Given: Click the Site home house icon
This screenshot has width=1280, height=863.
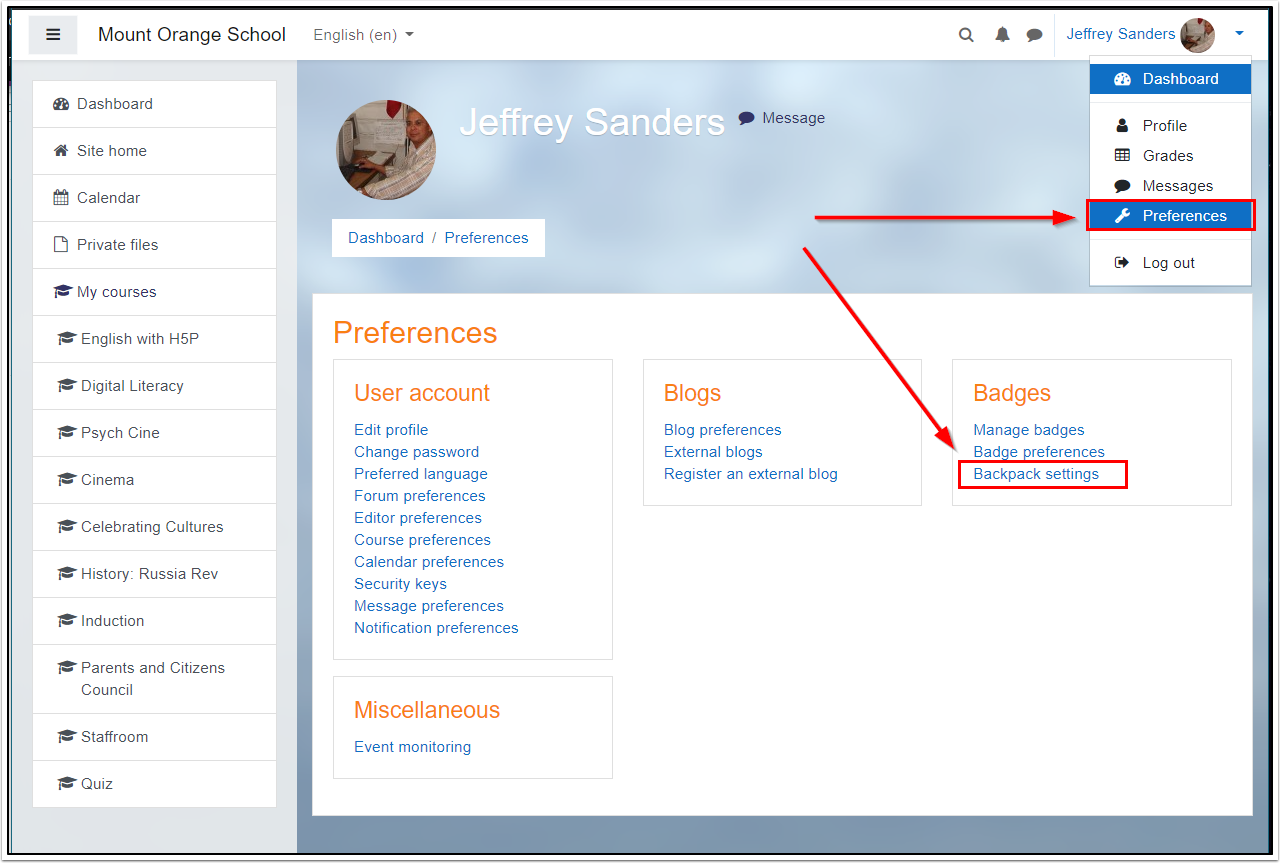Looking at the screenshot, I should (x=61, y=151).
